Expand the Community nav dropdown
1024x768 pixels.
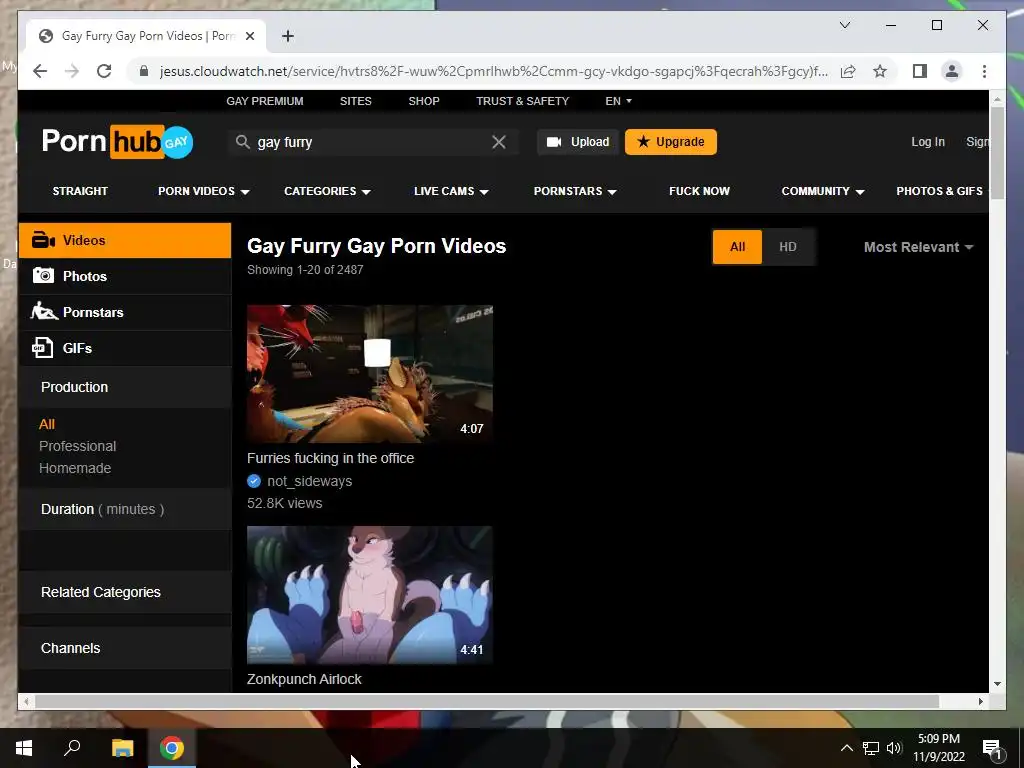823,191
